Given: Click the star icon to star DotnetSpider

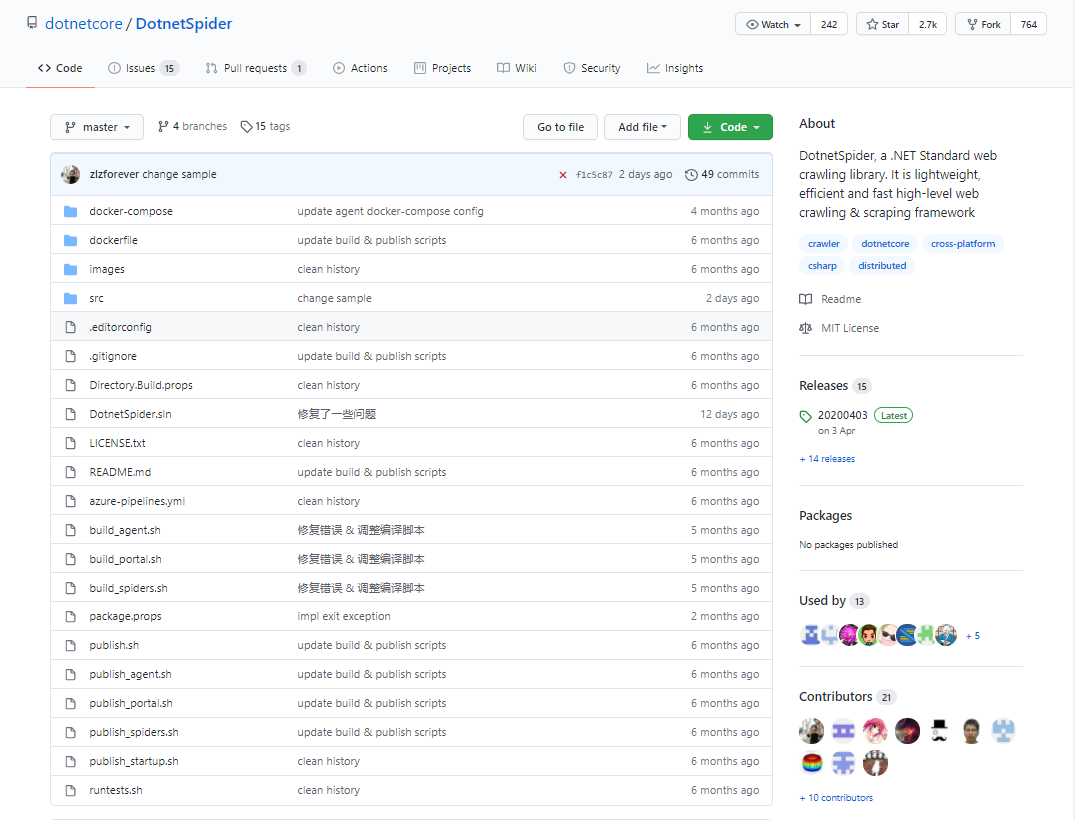Looking at the screenshot, I should (x=870, y=23).
